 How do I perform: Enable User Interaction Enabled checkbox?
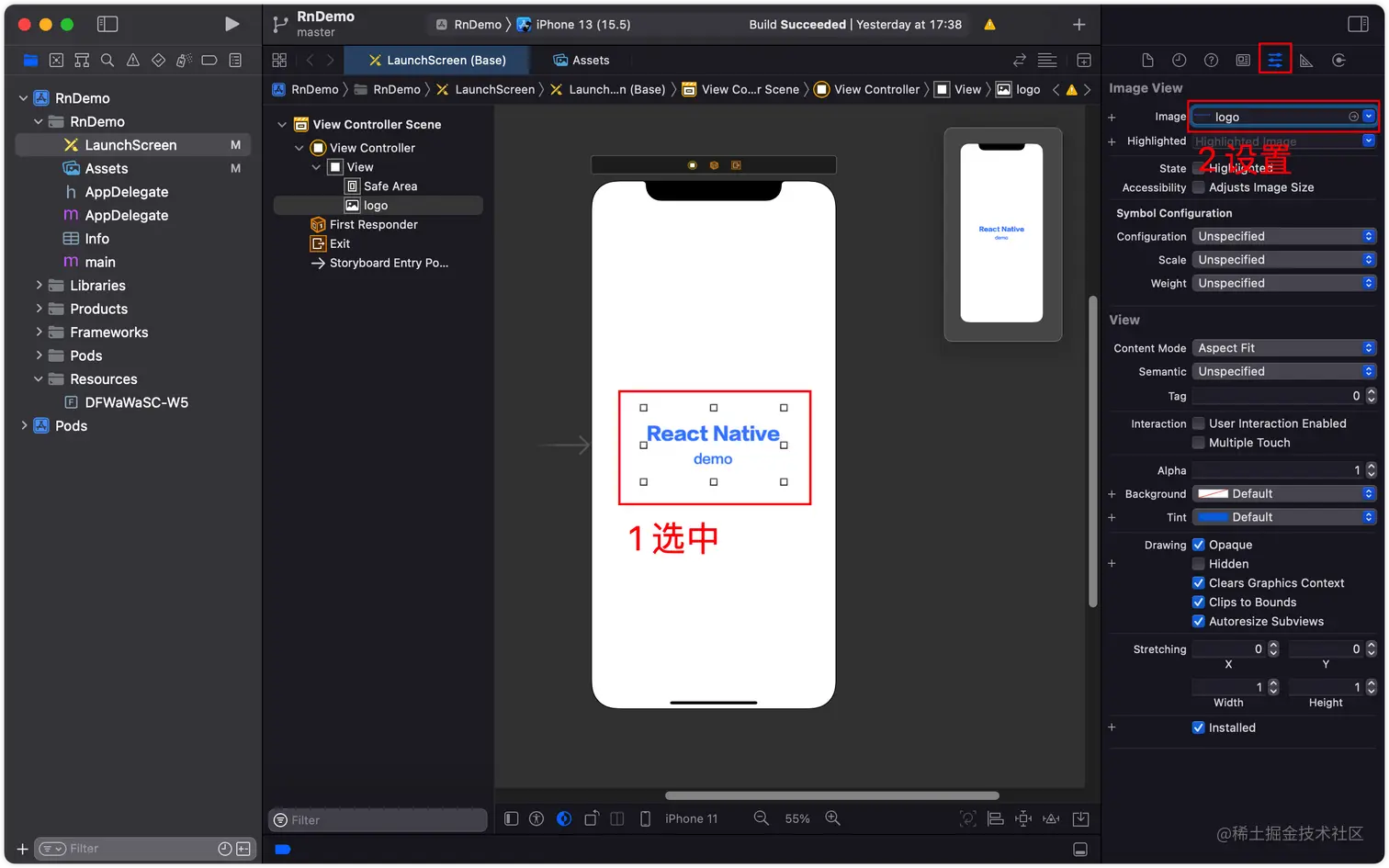click(x=1198, y=423)
